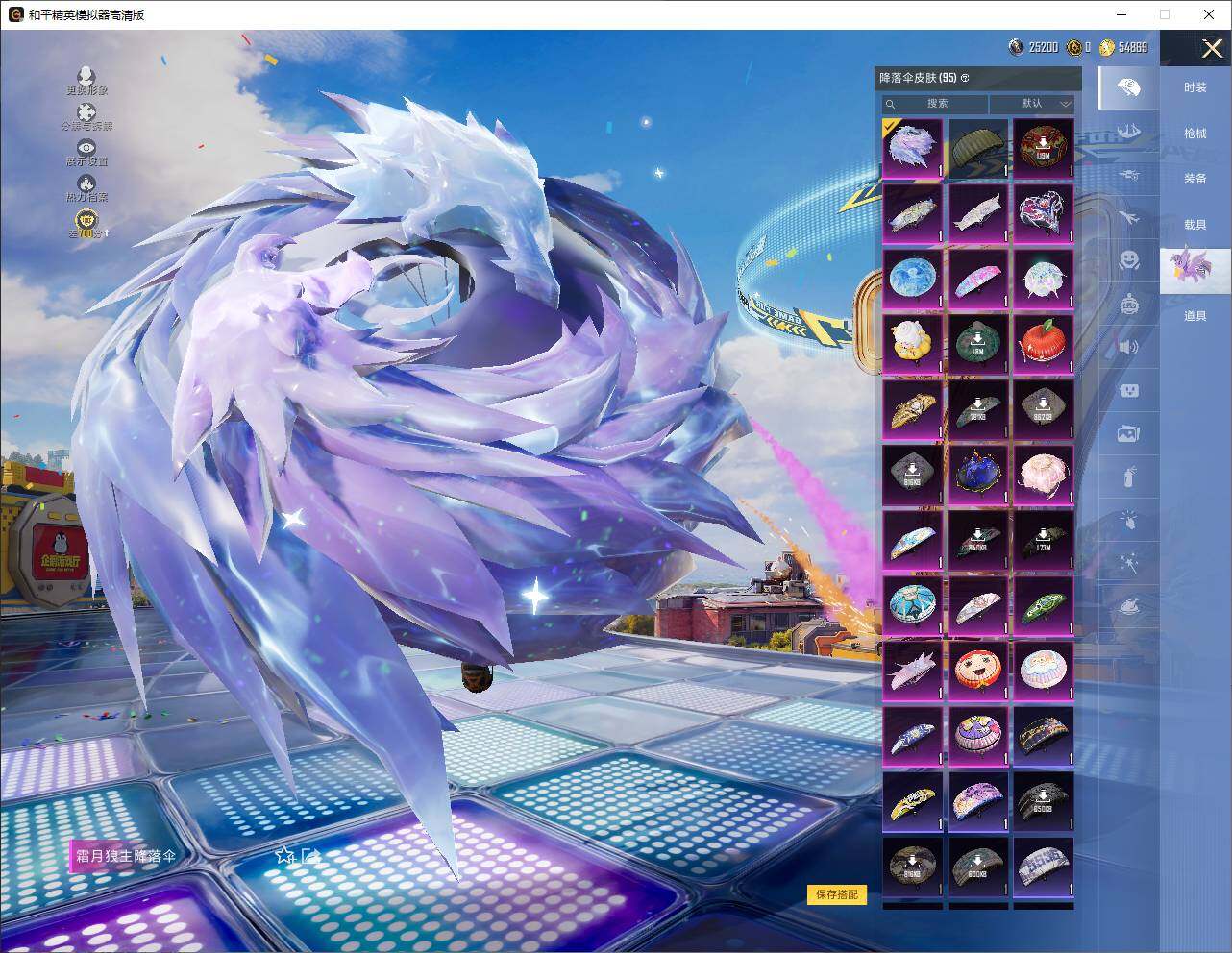Click the 25200 currency counter
Image resolution: width=1232 pixels, height=953 pixels.
1033,47
